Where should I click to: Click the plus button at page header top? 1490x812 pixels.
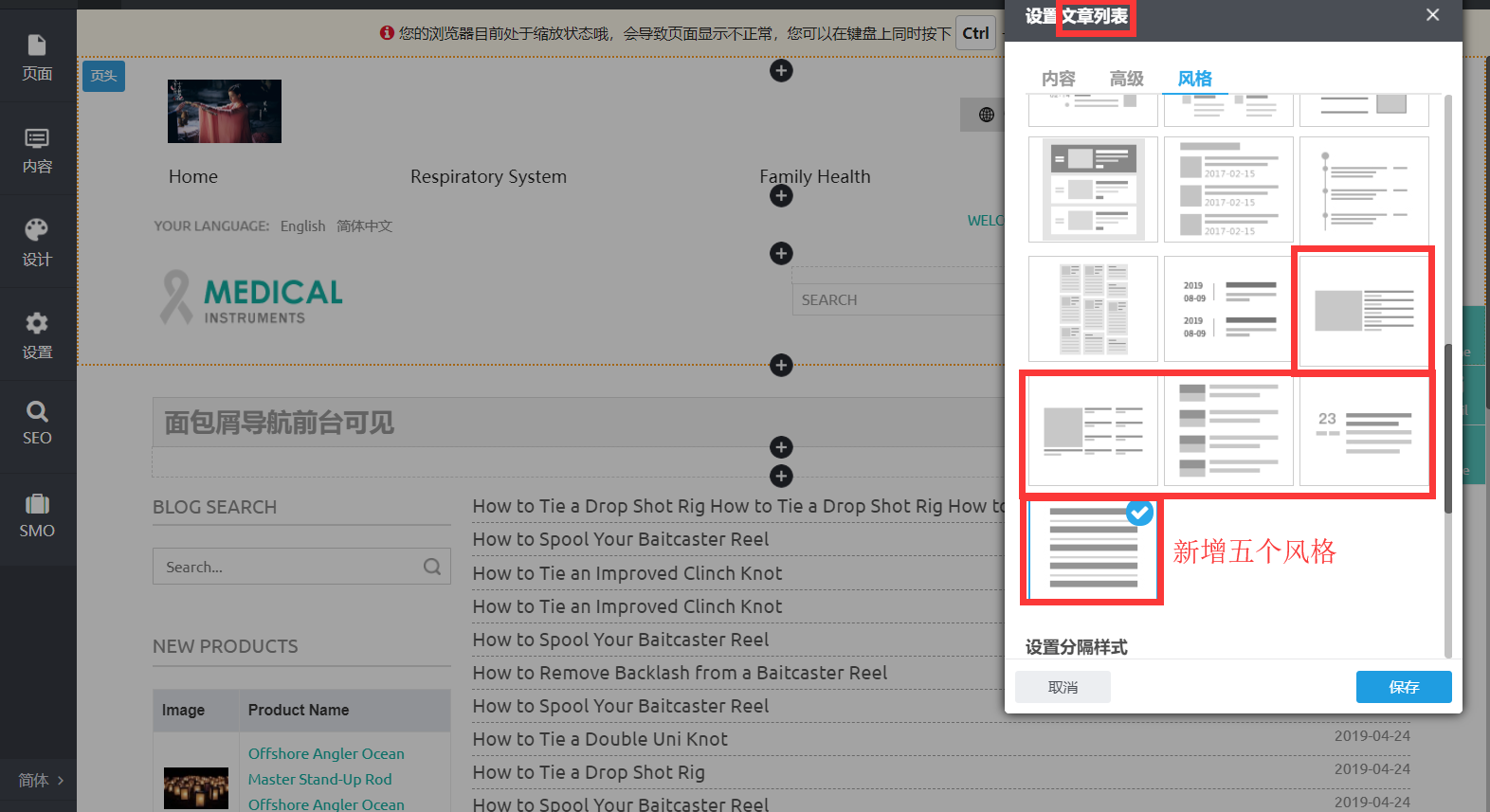point(781,71)
